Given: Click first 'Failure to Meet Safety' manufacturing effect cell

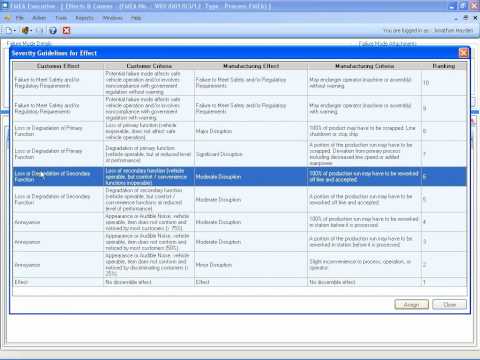Looking at the screenshot, I should coord(251,83).
